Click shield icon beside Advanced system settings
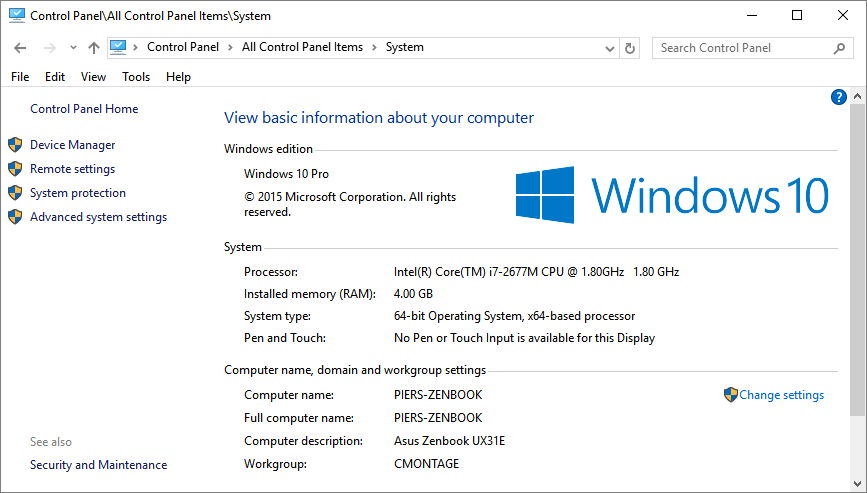 15,217
